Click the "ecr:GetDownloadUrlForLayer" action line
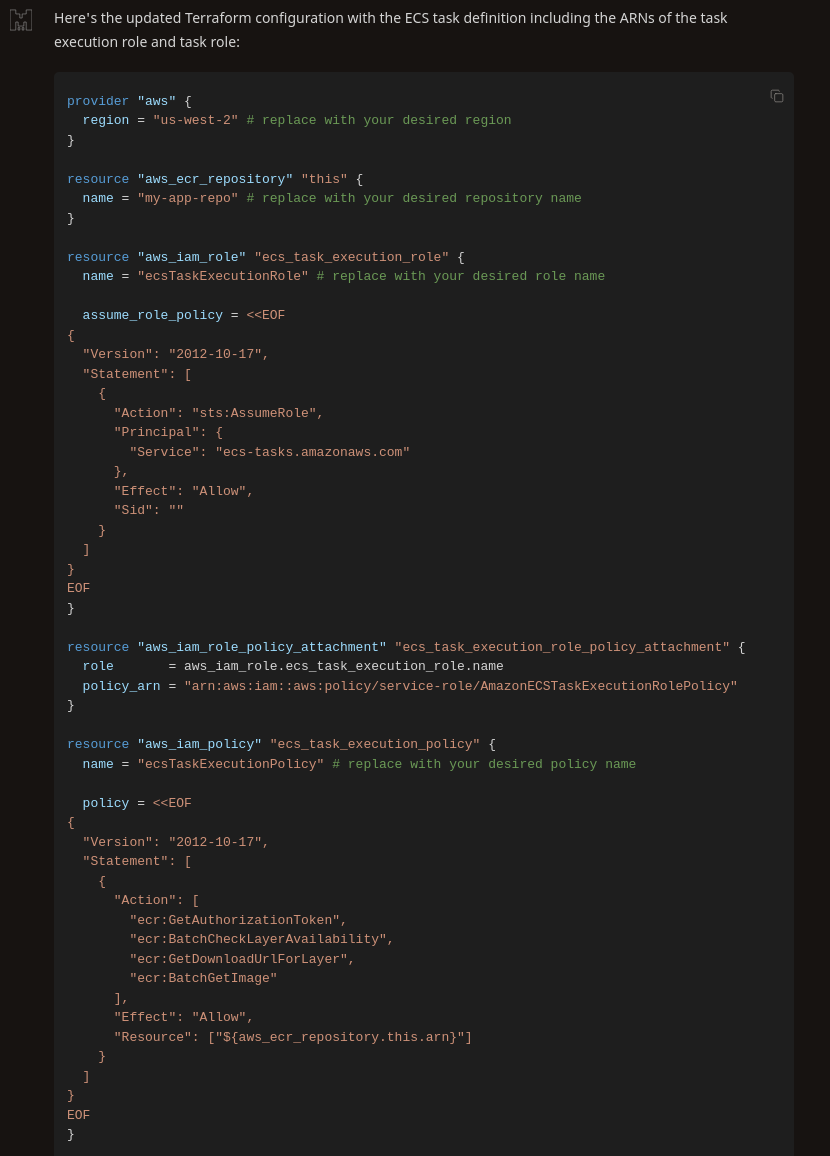 point(242,959)
